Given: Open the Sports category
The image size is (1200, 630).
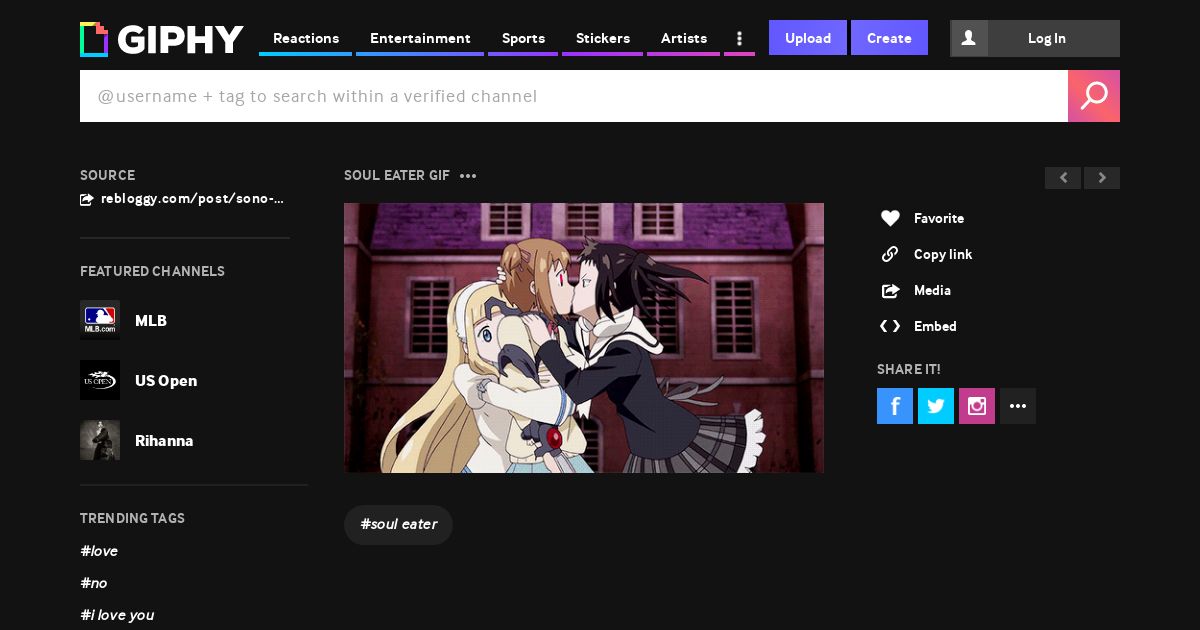Looking at the screenshot, I should click(523, 38).
